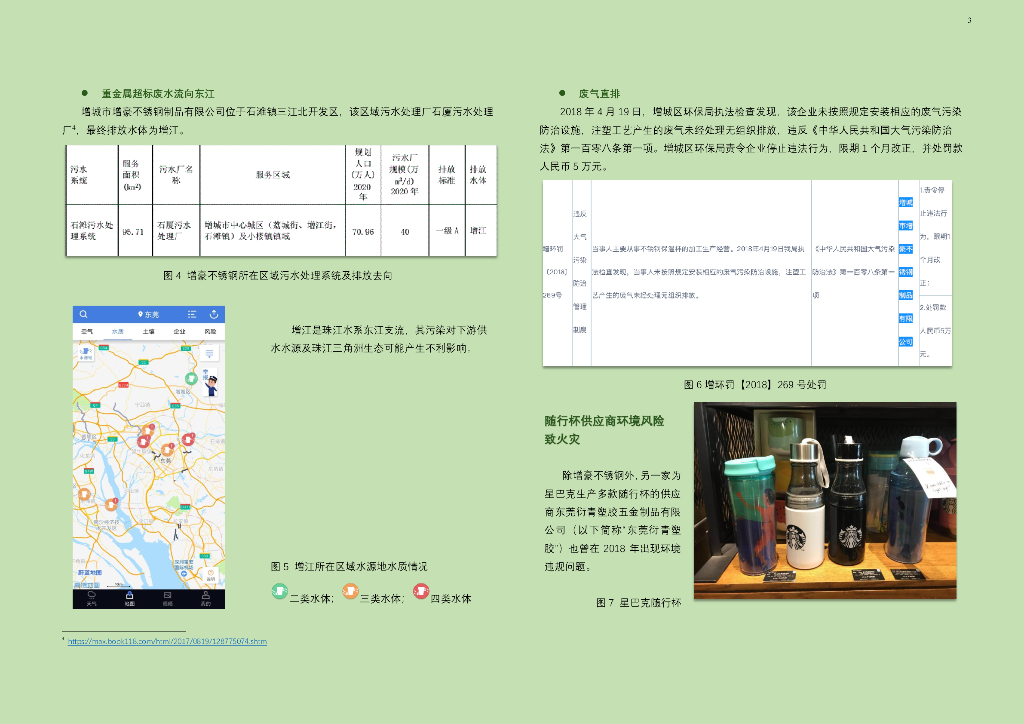Select the red marker near Shilong
The width and height of the screenshot is (1024, 724).
(x=188, y=439)
